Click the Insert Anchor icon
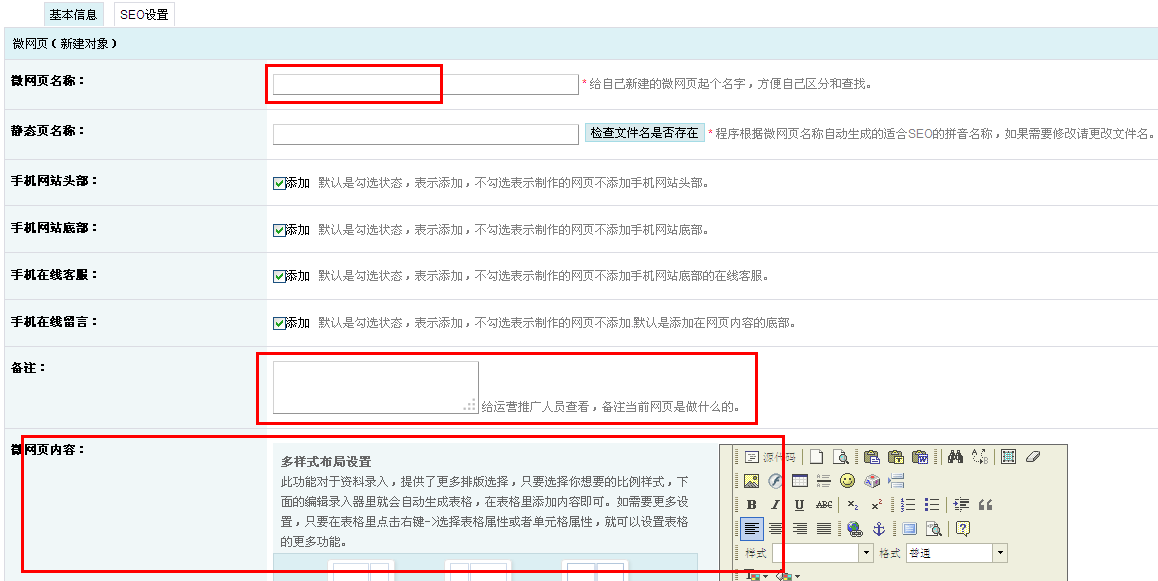Viewport: 1158px width, 581px height. coord(879,529)
